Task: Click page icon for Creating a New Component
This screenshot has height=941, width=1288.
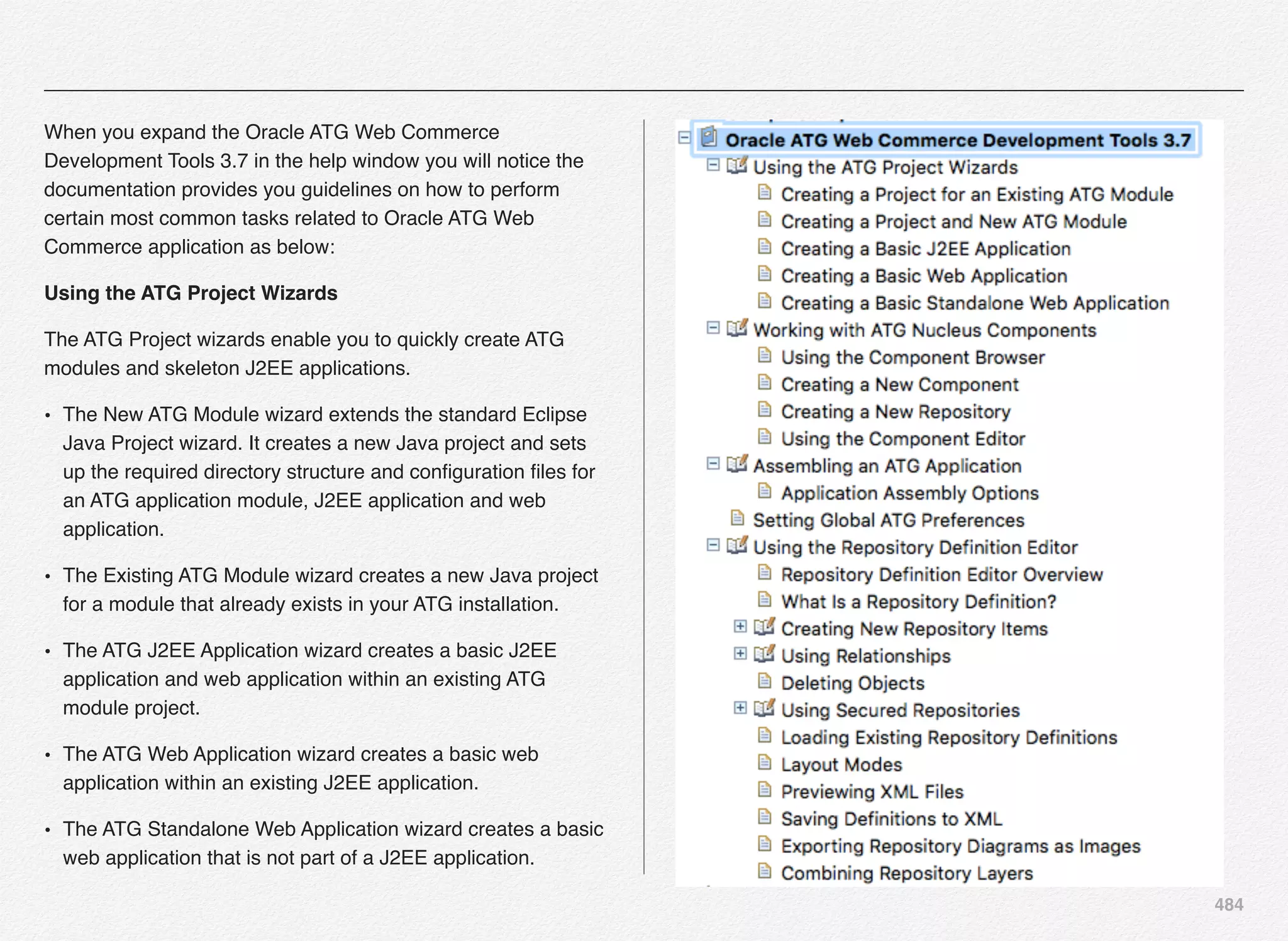Action: click(765, 382)
